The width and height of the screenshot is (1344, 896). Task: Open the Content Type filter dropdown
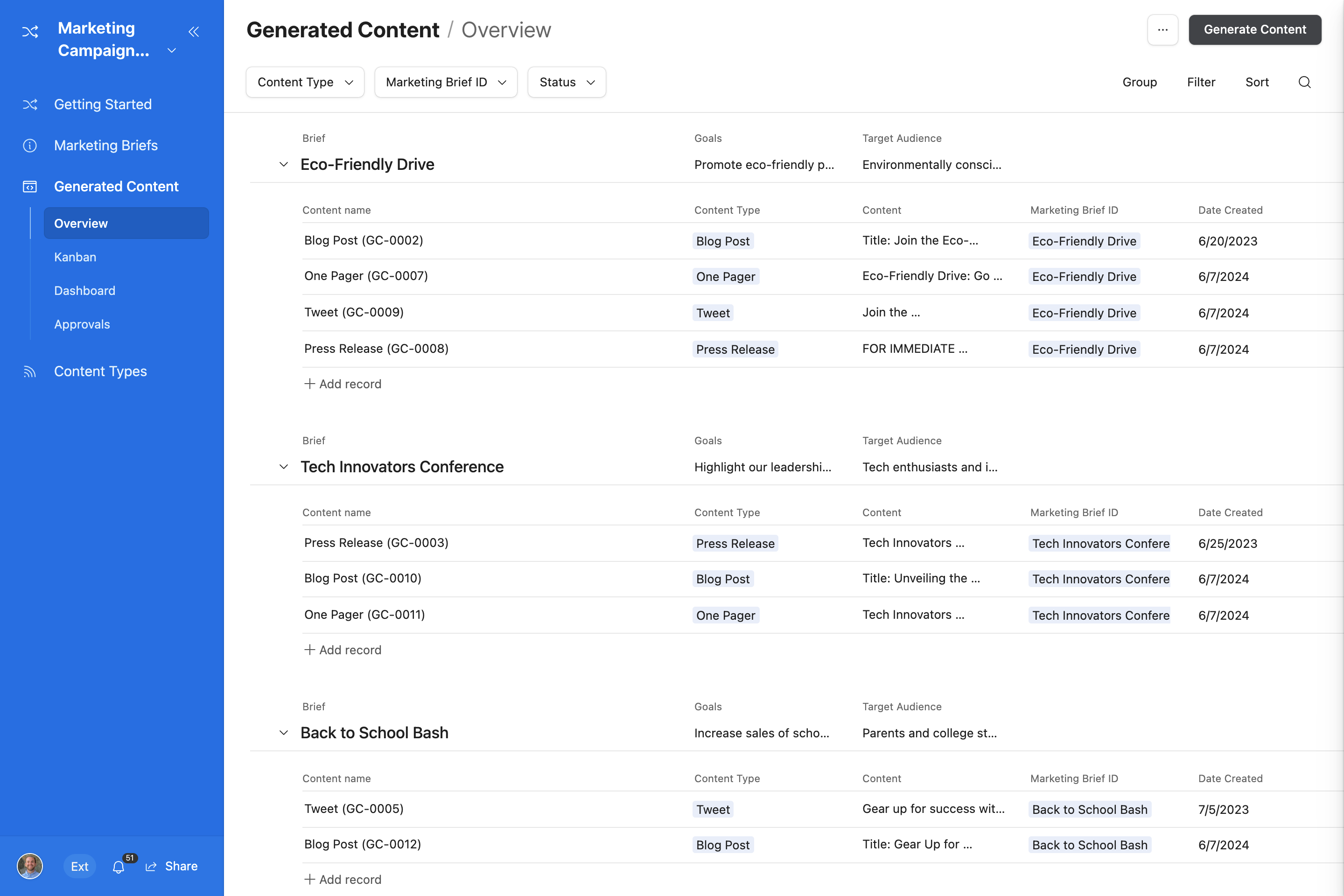tap(305, 82)
